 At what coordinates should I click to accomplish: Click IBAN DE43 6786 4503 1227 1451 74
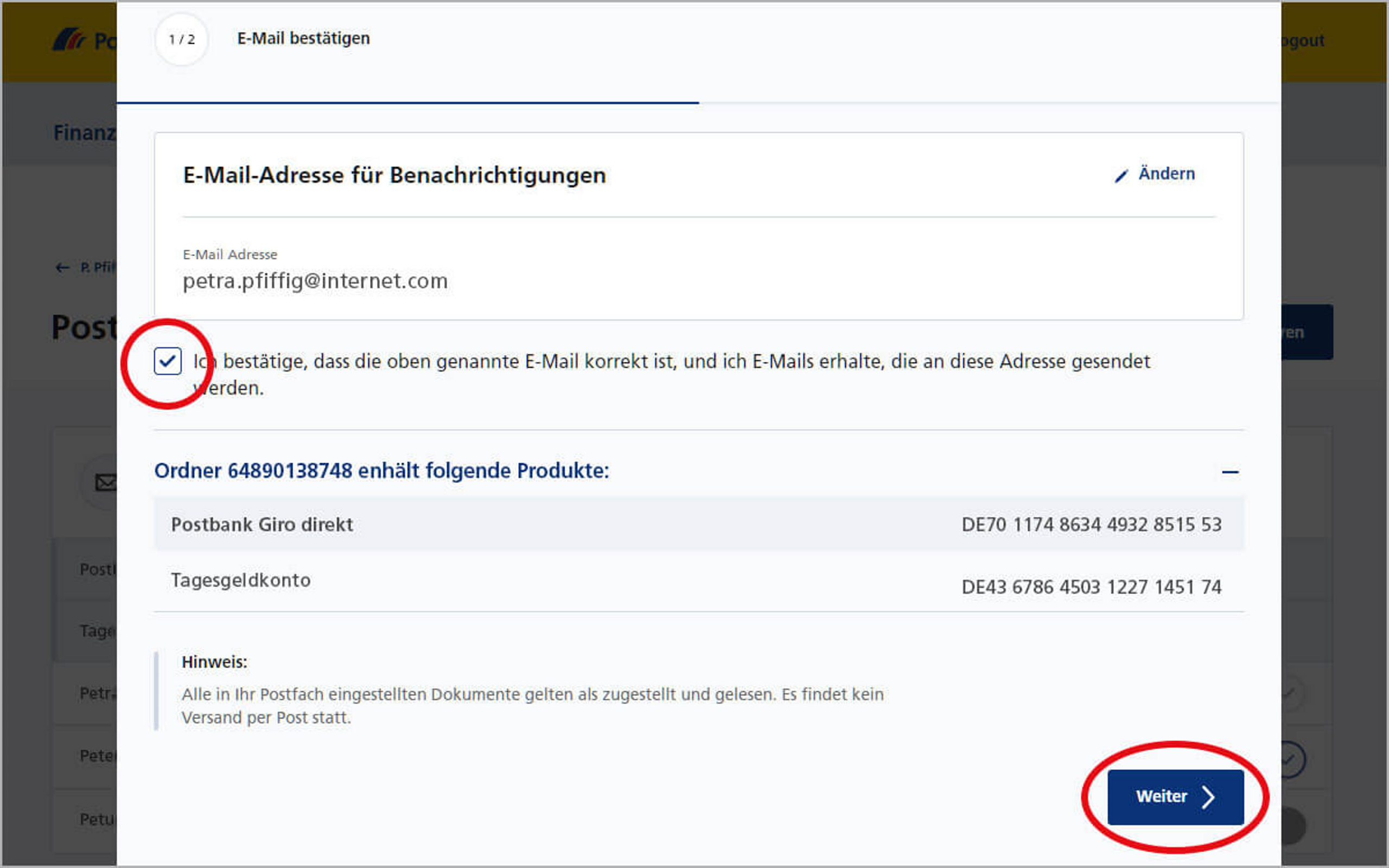pyautogui.click(x=1091, y=586)
